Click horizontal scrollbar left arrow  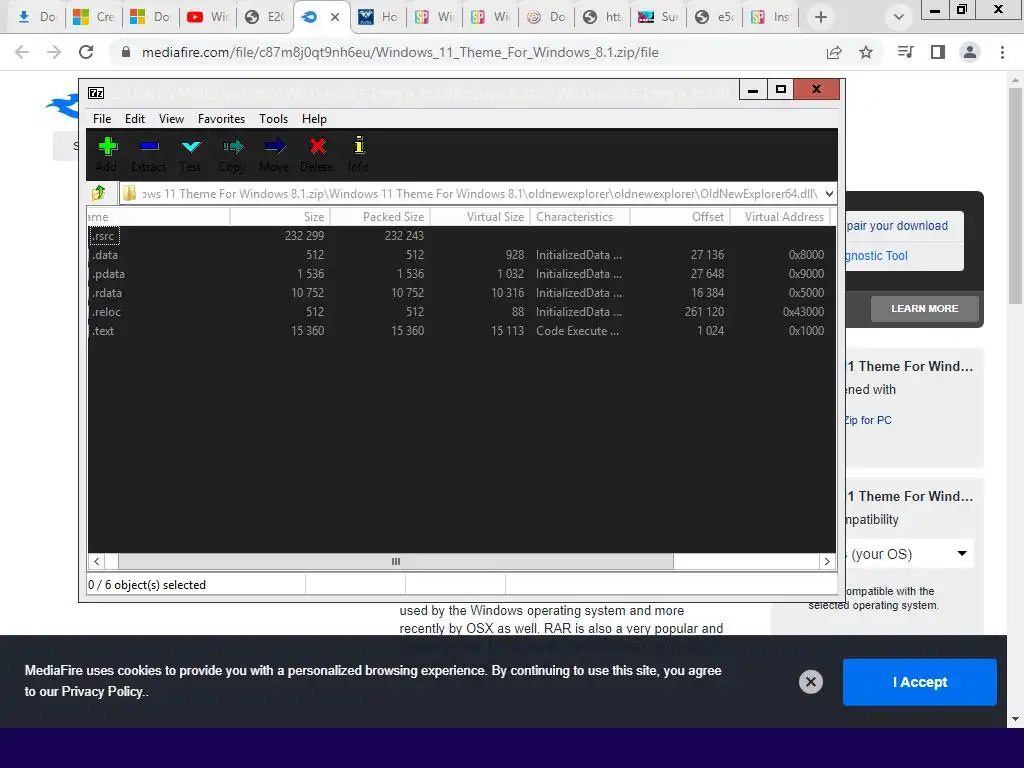[97, 562]
